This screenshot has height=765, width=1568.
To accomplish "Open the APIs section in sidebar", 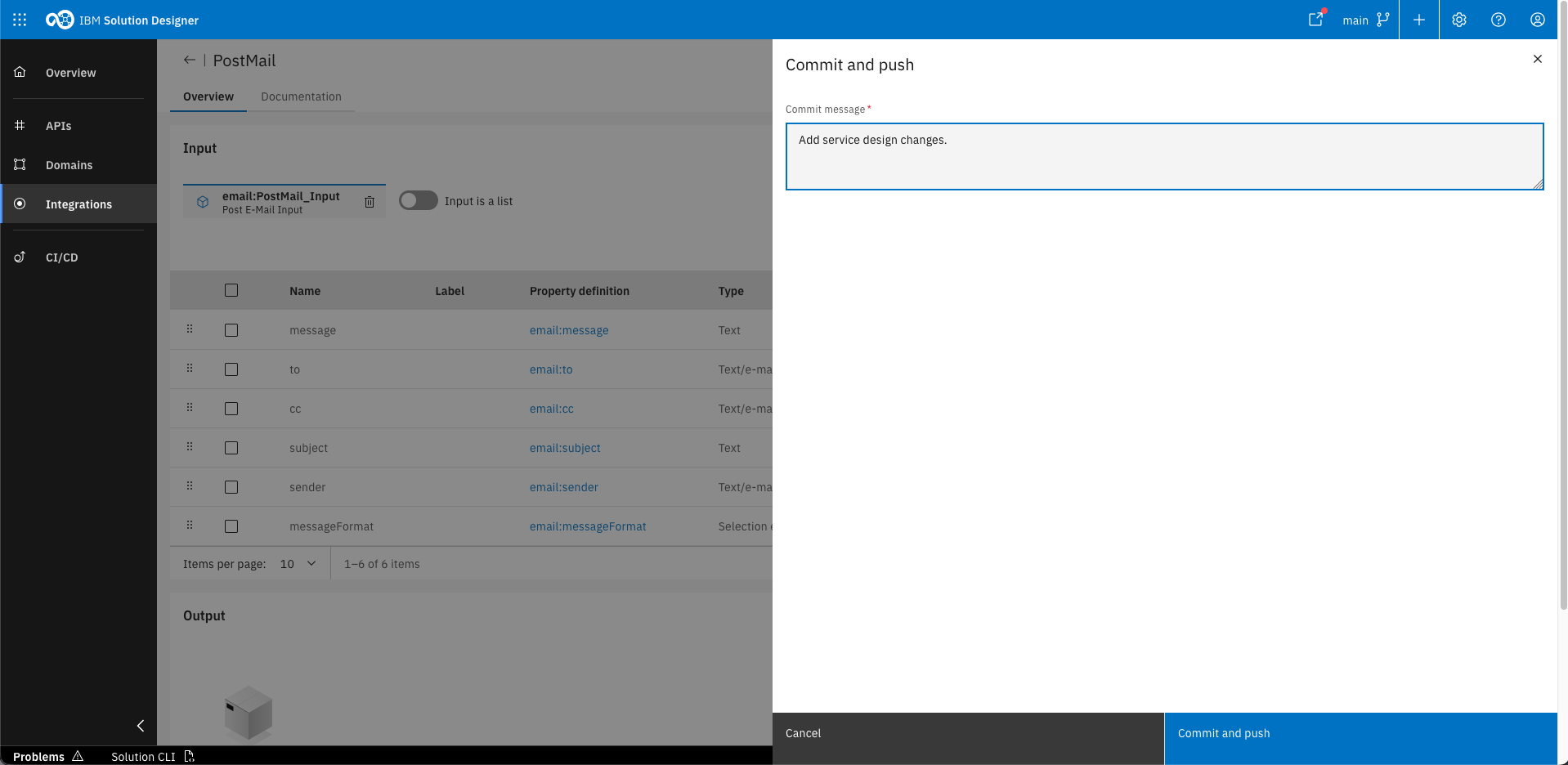I will (x=59, y=126).
